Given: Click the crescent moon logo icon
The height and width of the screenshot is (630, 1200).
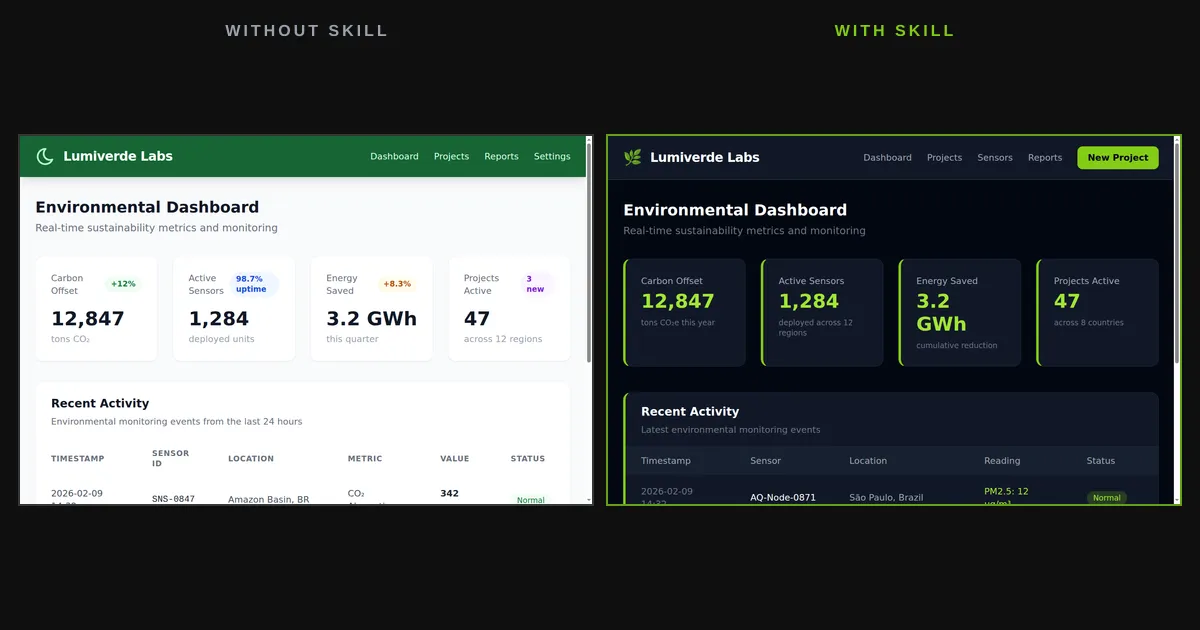Looking at the screenshot, I should point(44,156).
